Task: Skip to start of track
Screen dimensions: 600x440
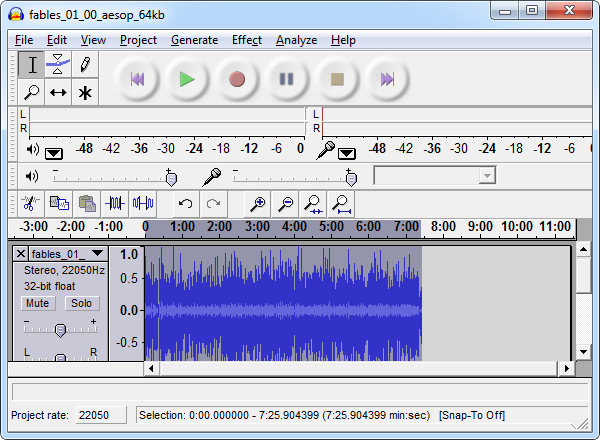Action: pyautogui.click(x=137, y=79)
